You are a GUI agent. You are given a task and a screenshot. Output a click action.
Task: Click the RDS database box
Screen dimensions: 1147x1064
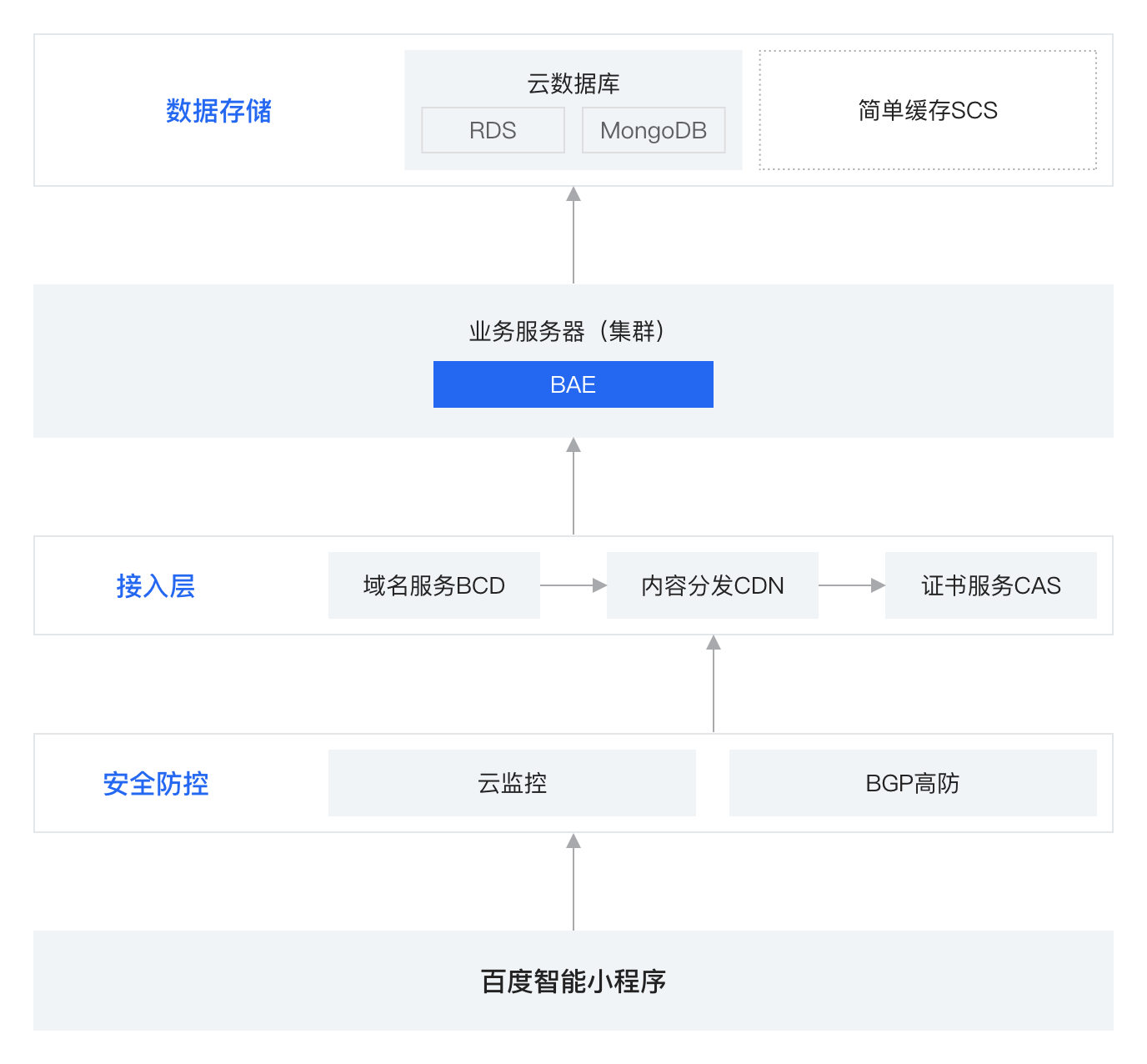click(x=493, y=130)
